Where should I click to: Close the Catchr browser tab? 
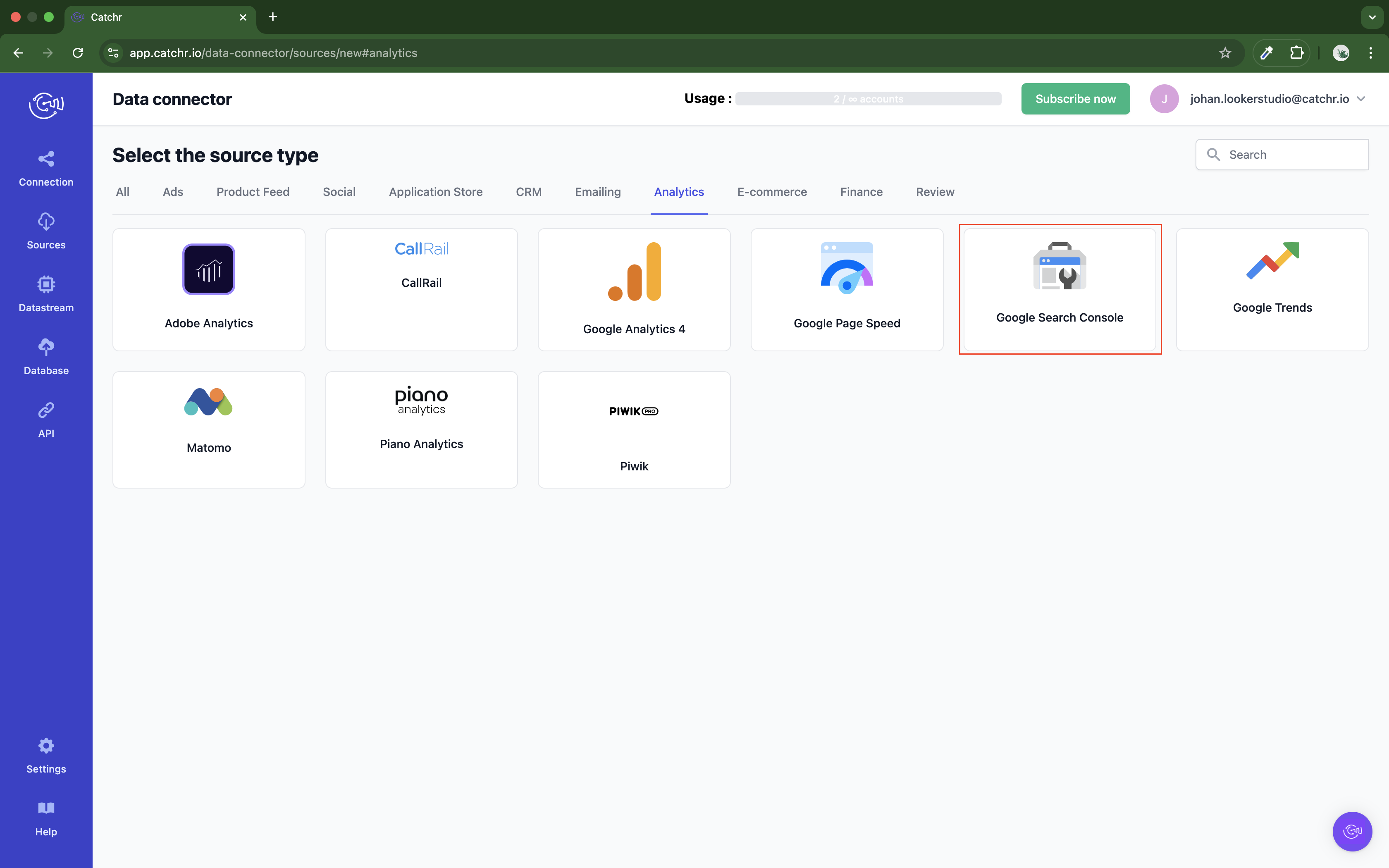click(x=243, y=17)
